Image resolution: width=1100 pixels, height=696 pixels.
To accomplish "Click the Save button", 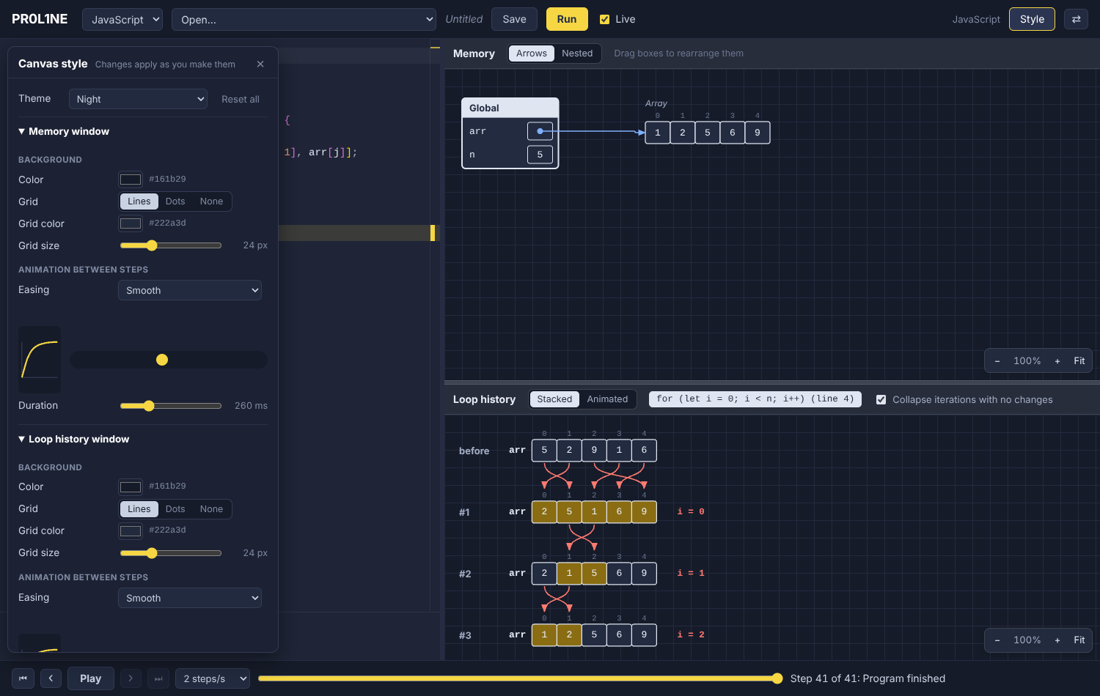I will click(514, 19).
